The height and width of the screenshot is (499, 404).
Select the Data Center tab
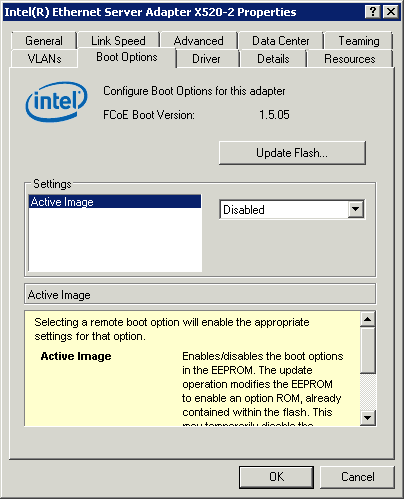[281, 41]
